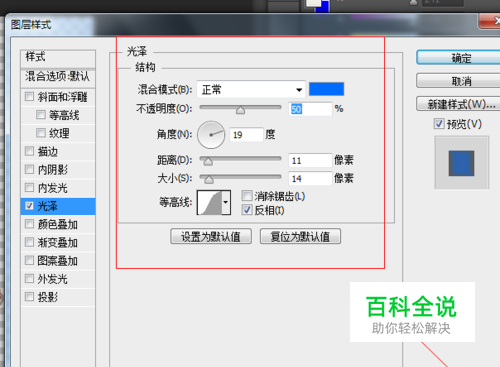The width and height of the screenshot is (500, 367).
Task: Enable the 内发光 style checkbox
Action: point(29,188)
